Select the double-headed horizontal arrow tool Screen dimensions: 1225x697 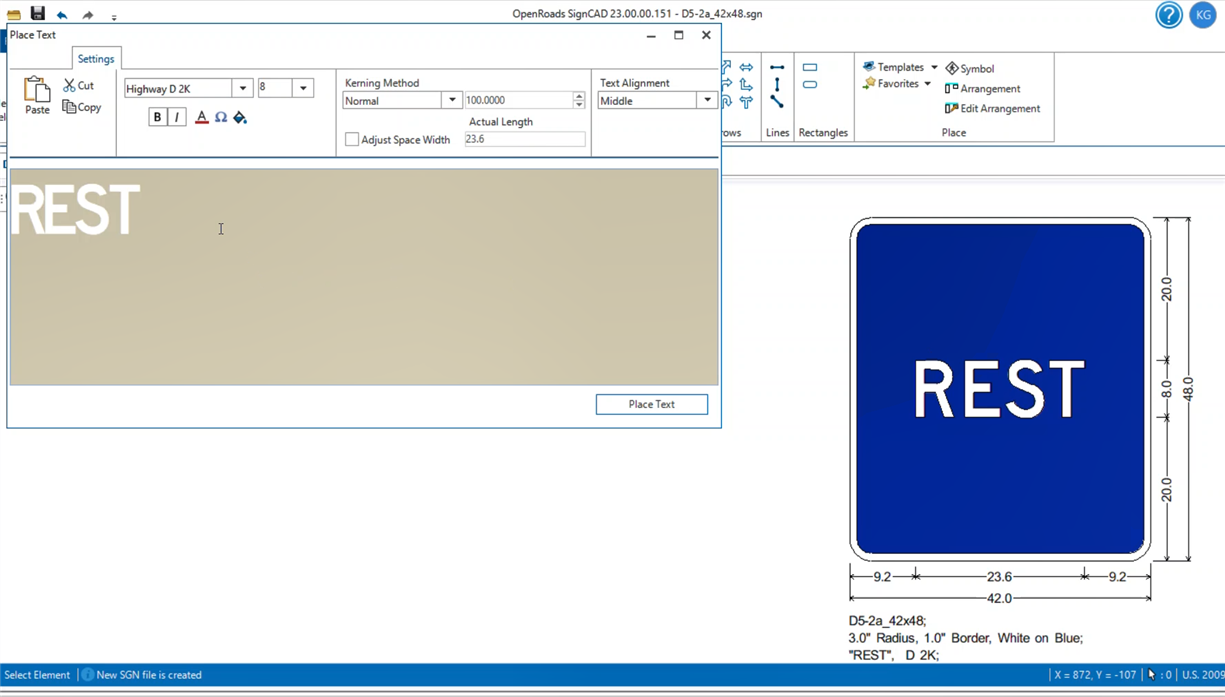746,67
